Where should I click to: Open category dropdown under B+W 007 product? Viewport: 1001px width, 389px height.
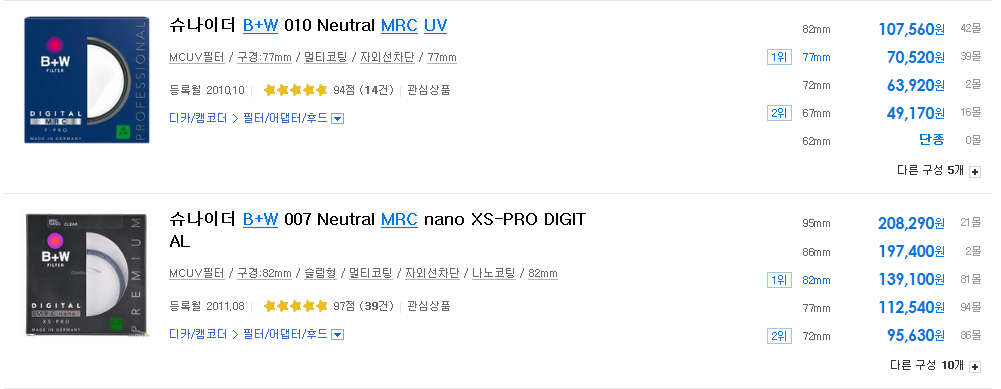338,334
